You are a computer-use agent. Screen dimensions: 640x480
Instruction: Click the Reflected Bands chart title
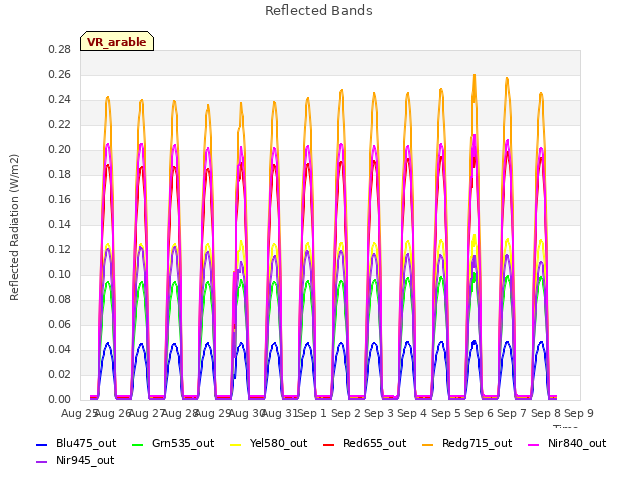click(x=319, y=11)
